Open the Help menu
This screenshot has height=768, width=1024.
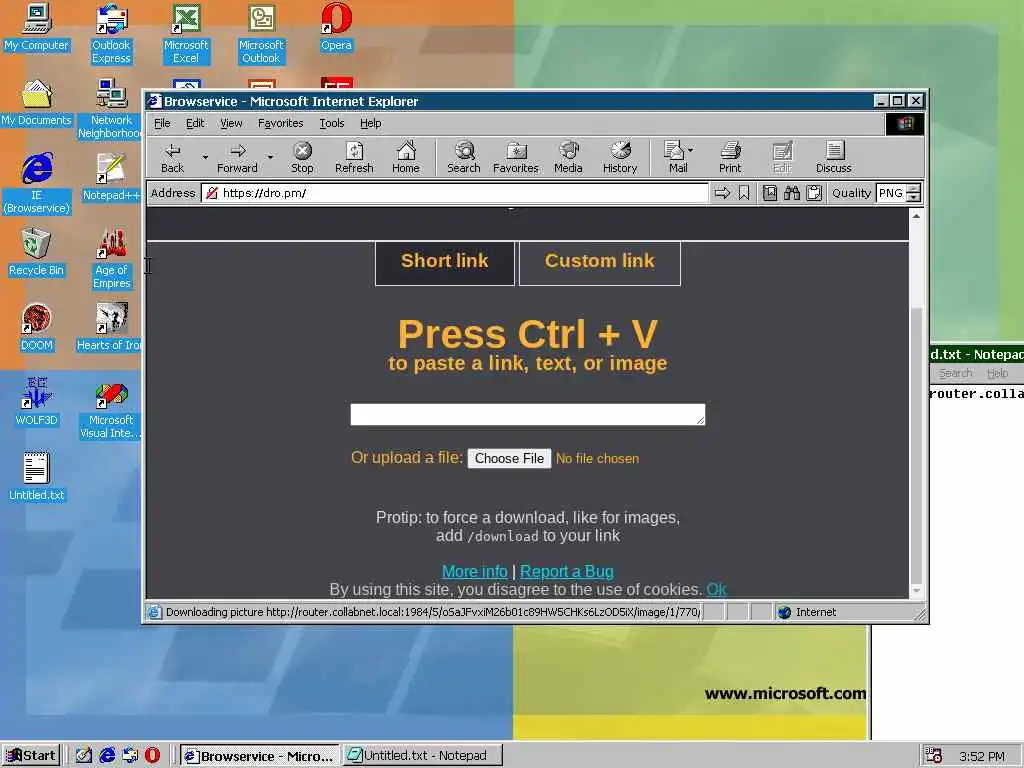tap(370, 123)
